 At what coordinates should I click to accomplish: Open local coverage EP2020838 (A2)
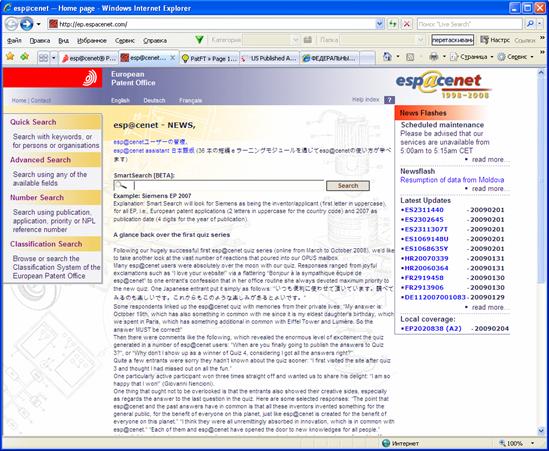[433, 329]
